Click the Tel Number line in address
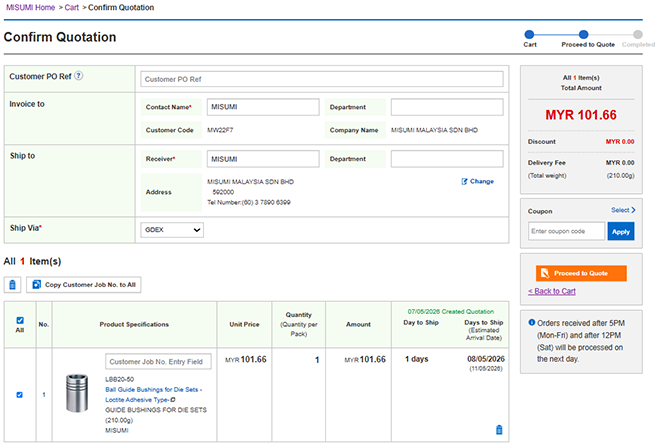Image resolution: width=660 pixels, height=443 pixels. (249, 203)
